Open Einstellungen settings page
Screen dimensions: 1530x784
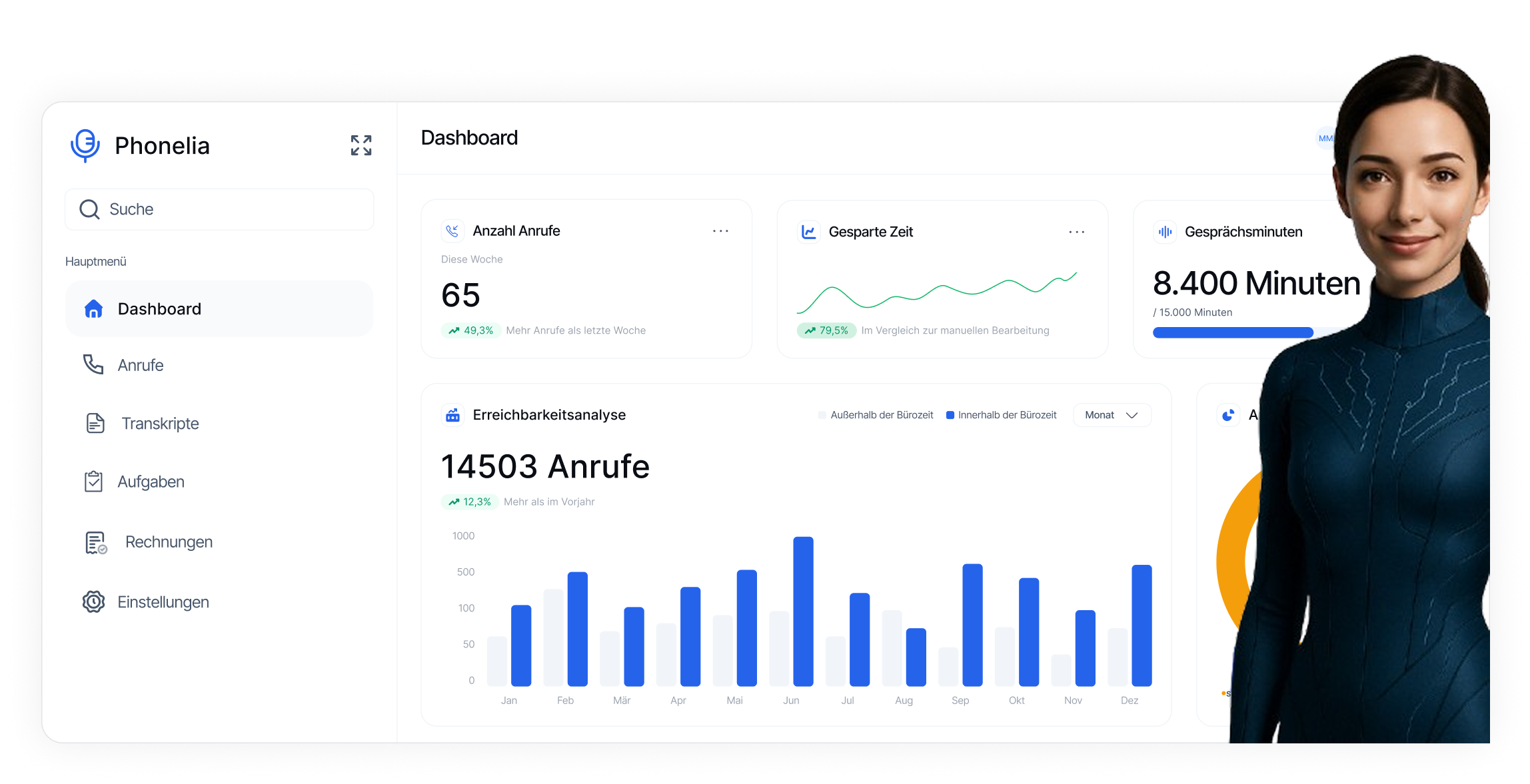click(x=163, y=602)
